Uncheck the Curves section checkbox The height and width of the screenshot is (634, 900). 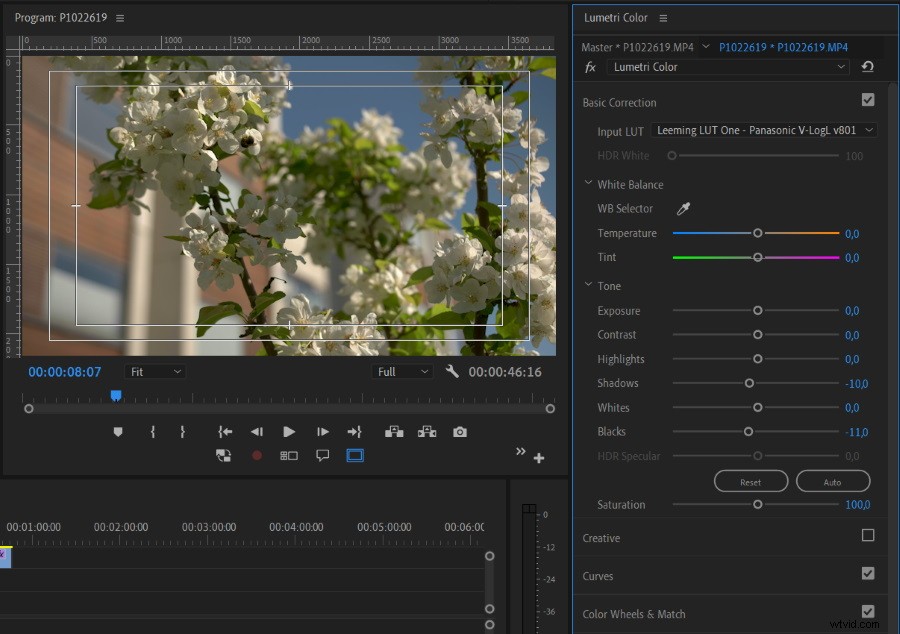868,575
